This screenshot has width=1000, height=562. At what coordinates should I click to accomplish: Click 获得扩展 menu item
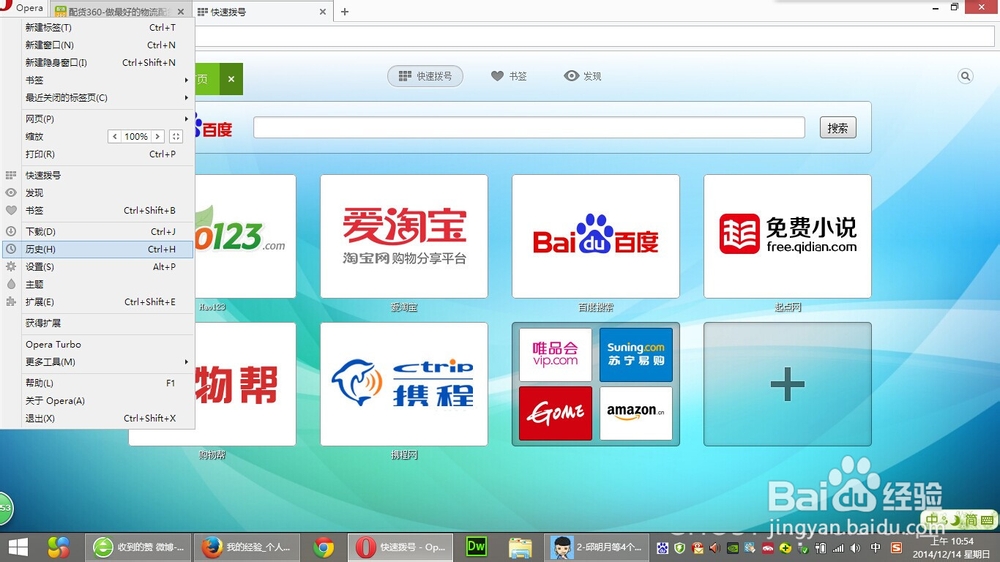[98, 323]
